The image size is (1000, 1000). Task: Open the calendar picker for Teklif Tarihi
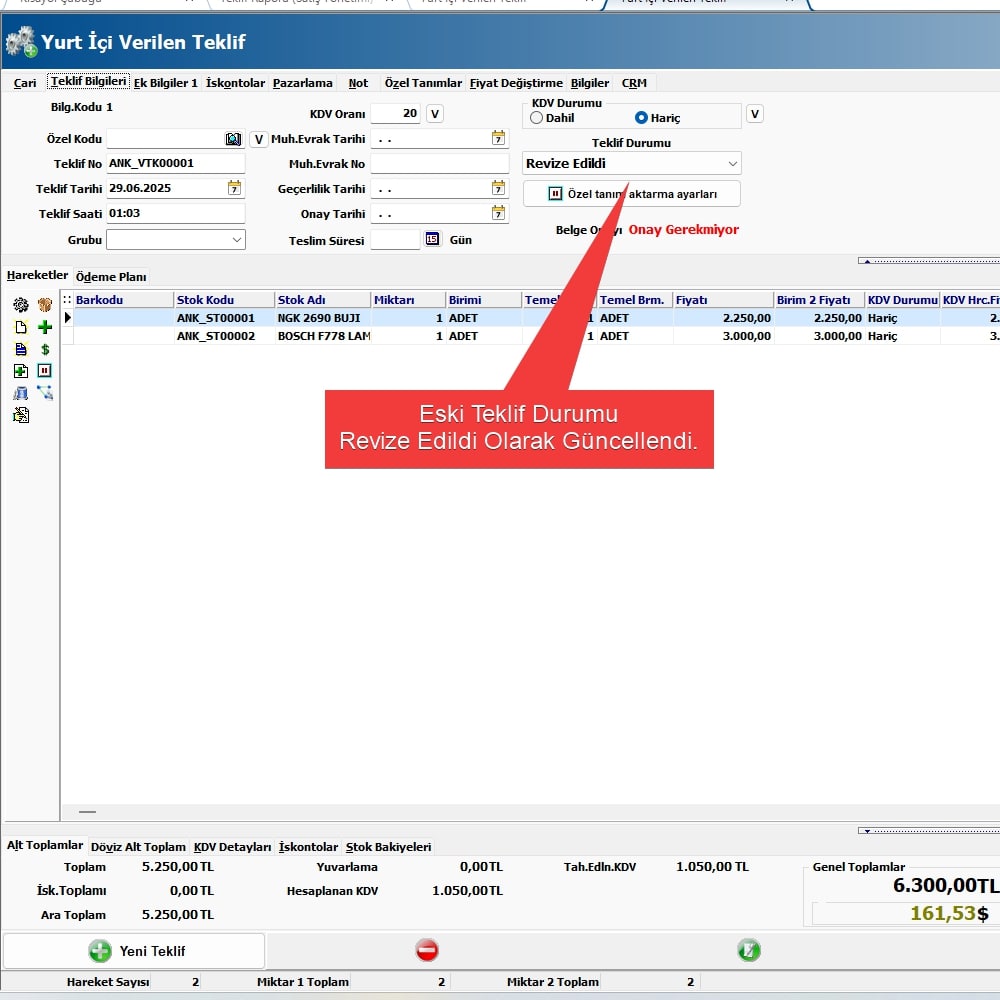click(x=234, y=188)
